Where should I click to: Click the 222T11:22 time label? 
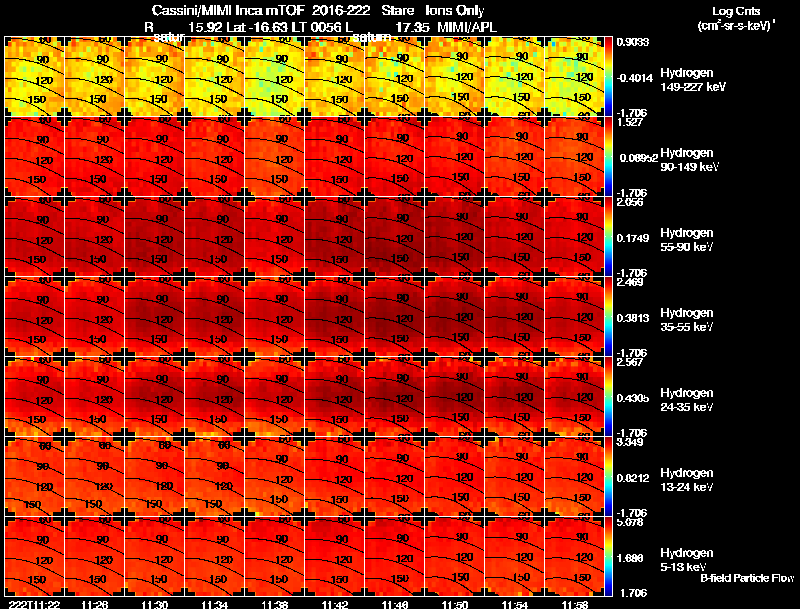pos(34,604)
